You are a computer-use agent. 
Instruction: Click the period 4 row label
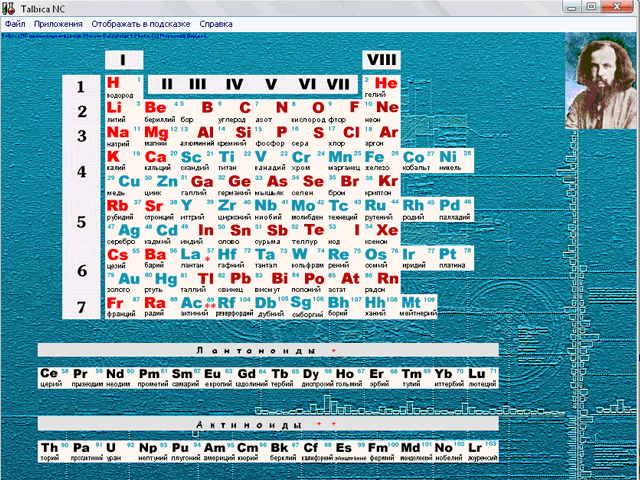point(81,172)
